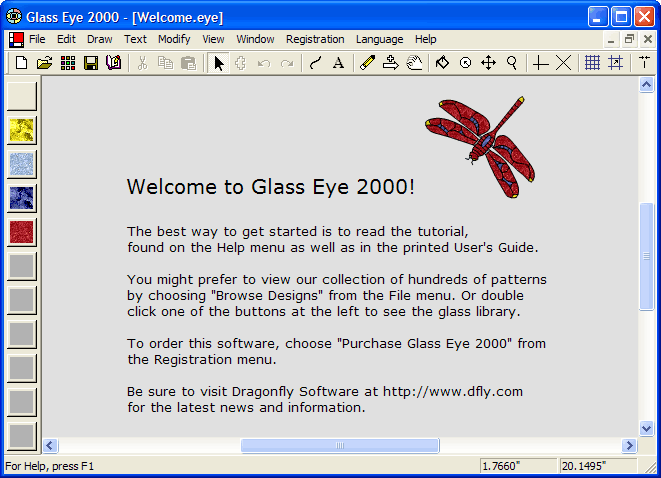Click the stamp with arrow icon
This screenshot has height=478, width=661.
[x=390, y=63]
